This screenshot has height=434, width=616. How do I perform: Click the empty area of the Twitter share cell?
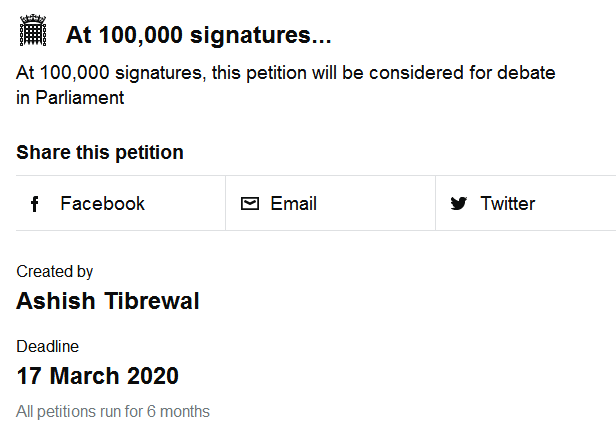coord(576,203)
